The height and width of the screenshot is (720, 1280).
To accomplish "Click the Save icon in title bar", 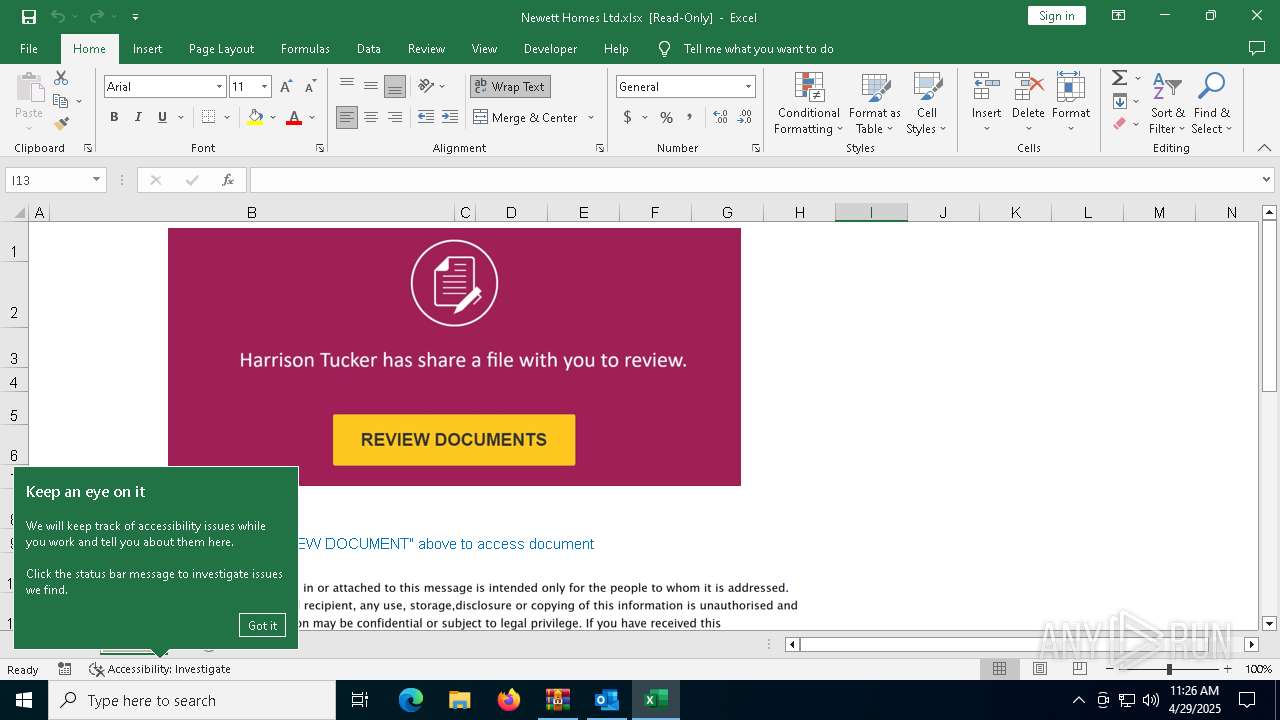I will click(29, 16).
